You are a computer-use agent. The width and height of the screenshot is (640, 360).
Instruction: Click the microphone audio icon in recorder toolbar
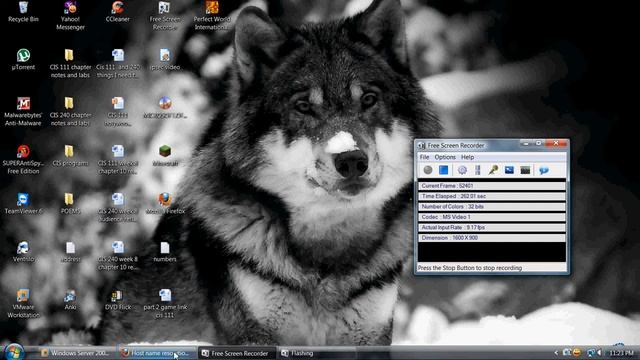(x=493, y=170)
